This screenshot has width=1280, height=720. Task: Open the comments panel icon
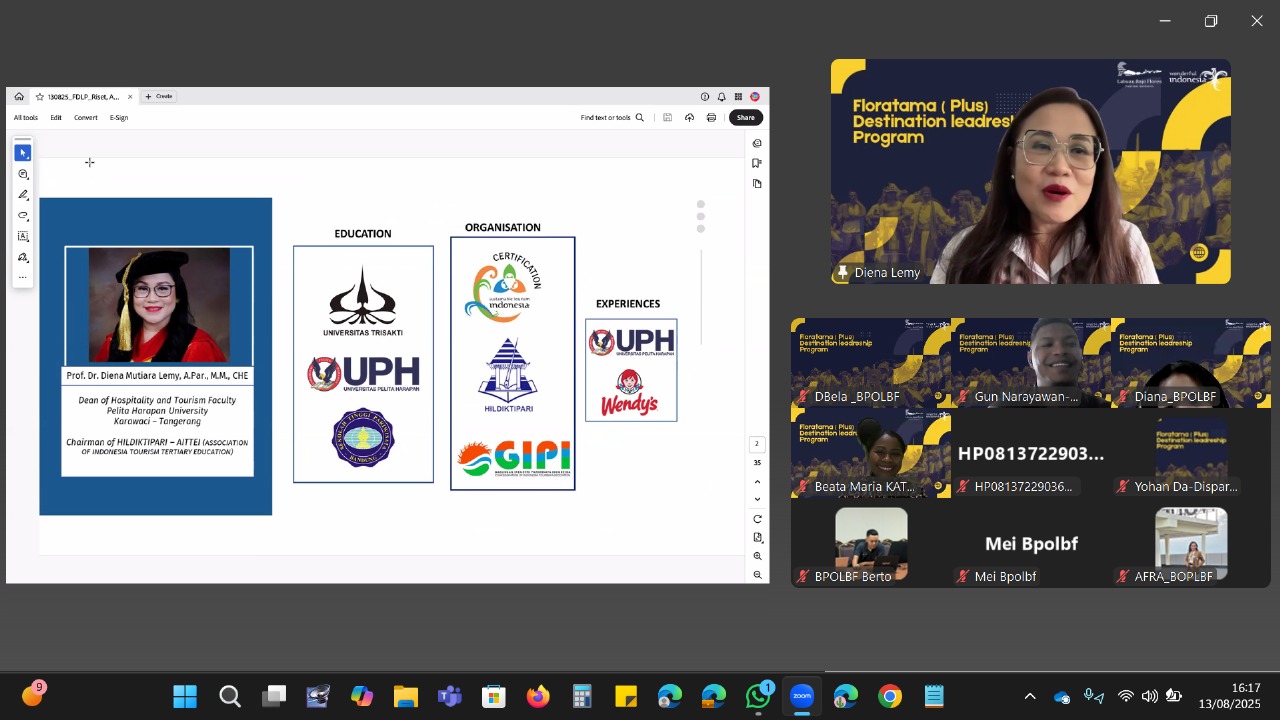point(758,144)
